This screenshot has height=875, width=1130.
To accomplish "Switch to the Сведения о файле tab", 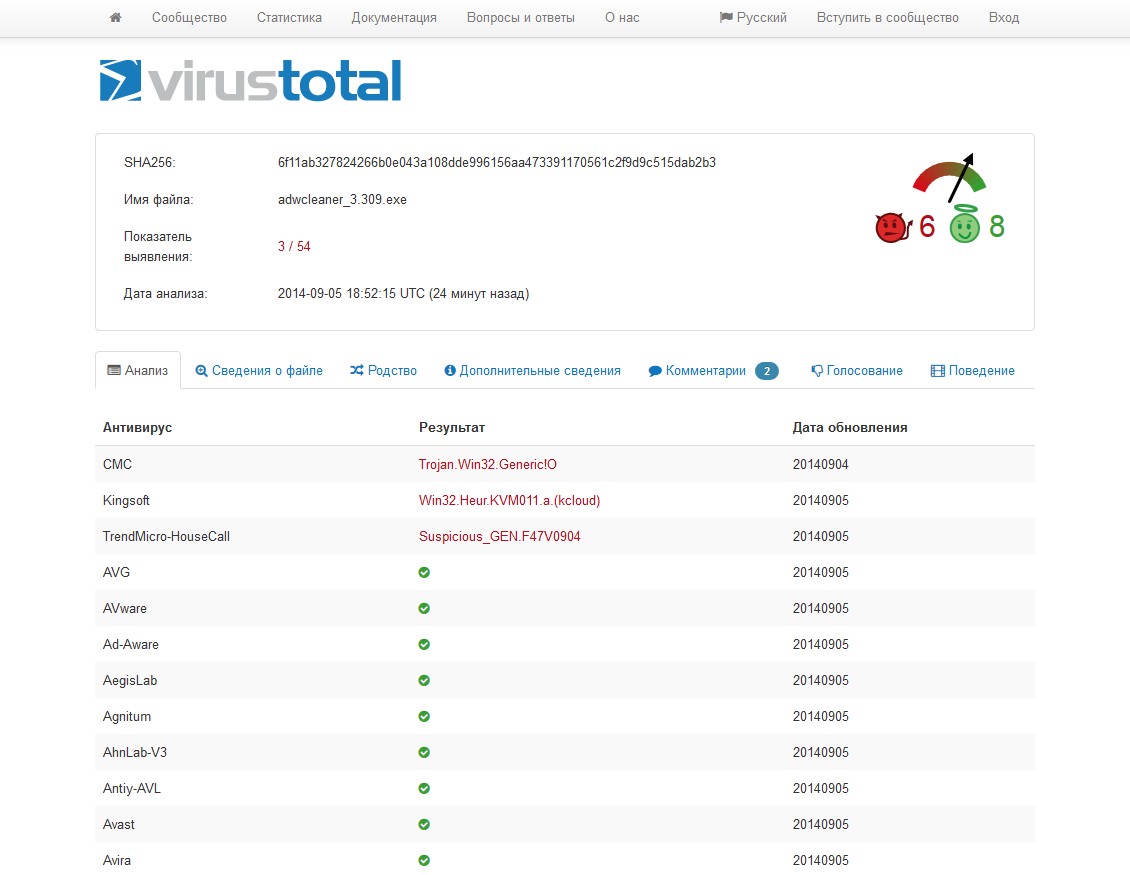I will (259, 370).
